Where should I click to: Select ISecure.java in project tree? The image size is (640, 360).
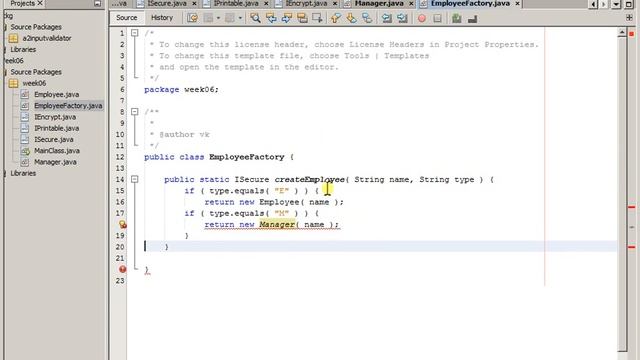54,140
